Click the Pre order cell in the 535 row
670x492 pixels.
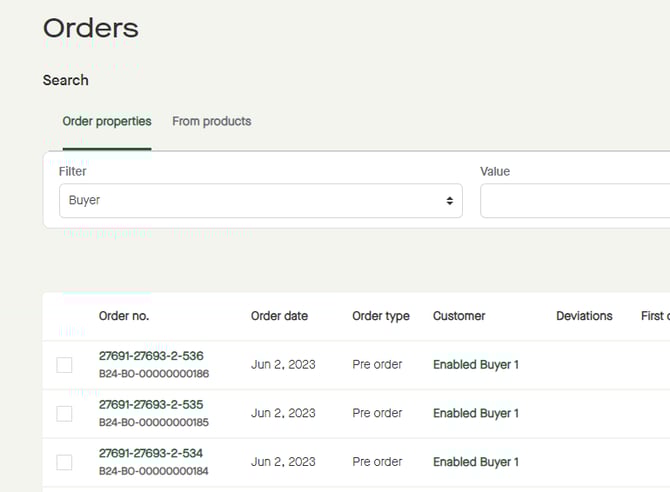[x=377, y=414]
